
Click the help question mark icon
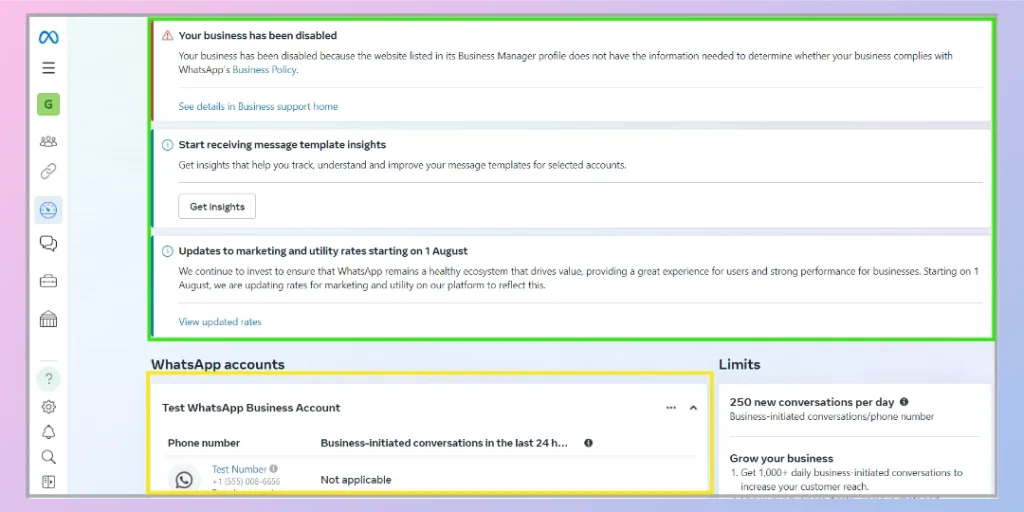coord(48,379)
